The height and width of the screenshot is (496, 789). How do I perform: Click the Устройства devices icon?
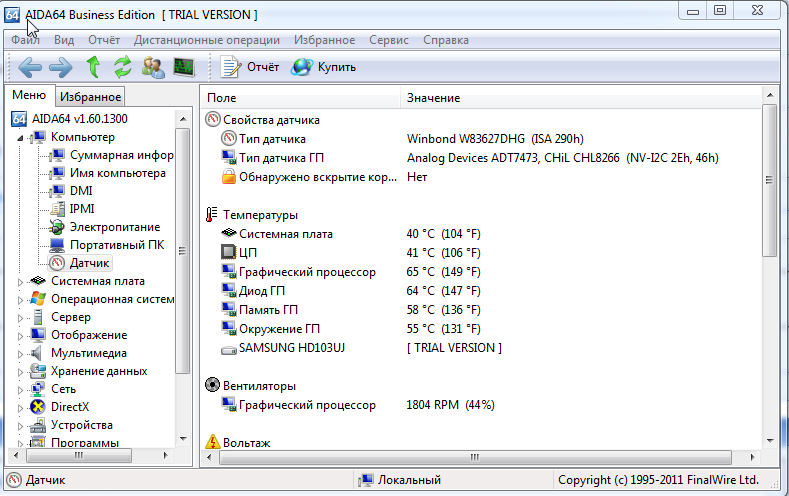point(38,425)
